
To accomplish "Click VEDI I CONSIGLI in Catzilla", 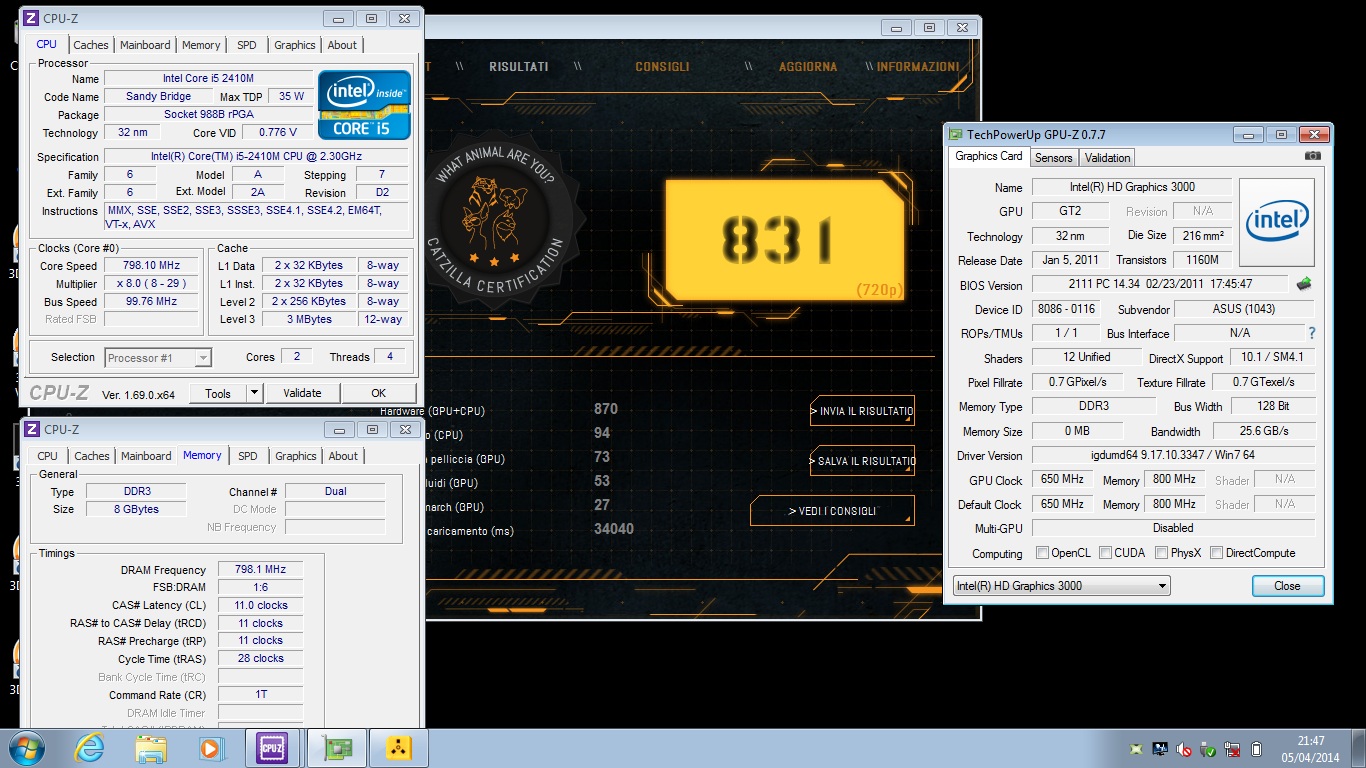I will tap(832, 511).
